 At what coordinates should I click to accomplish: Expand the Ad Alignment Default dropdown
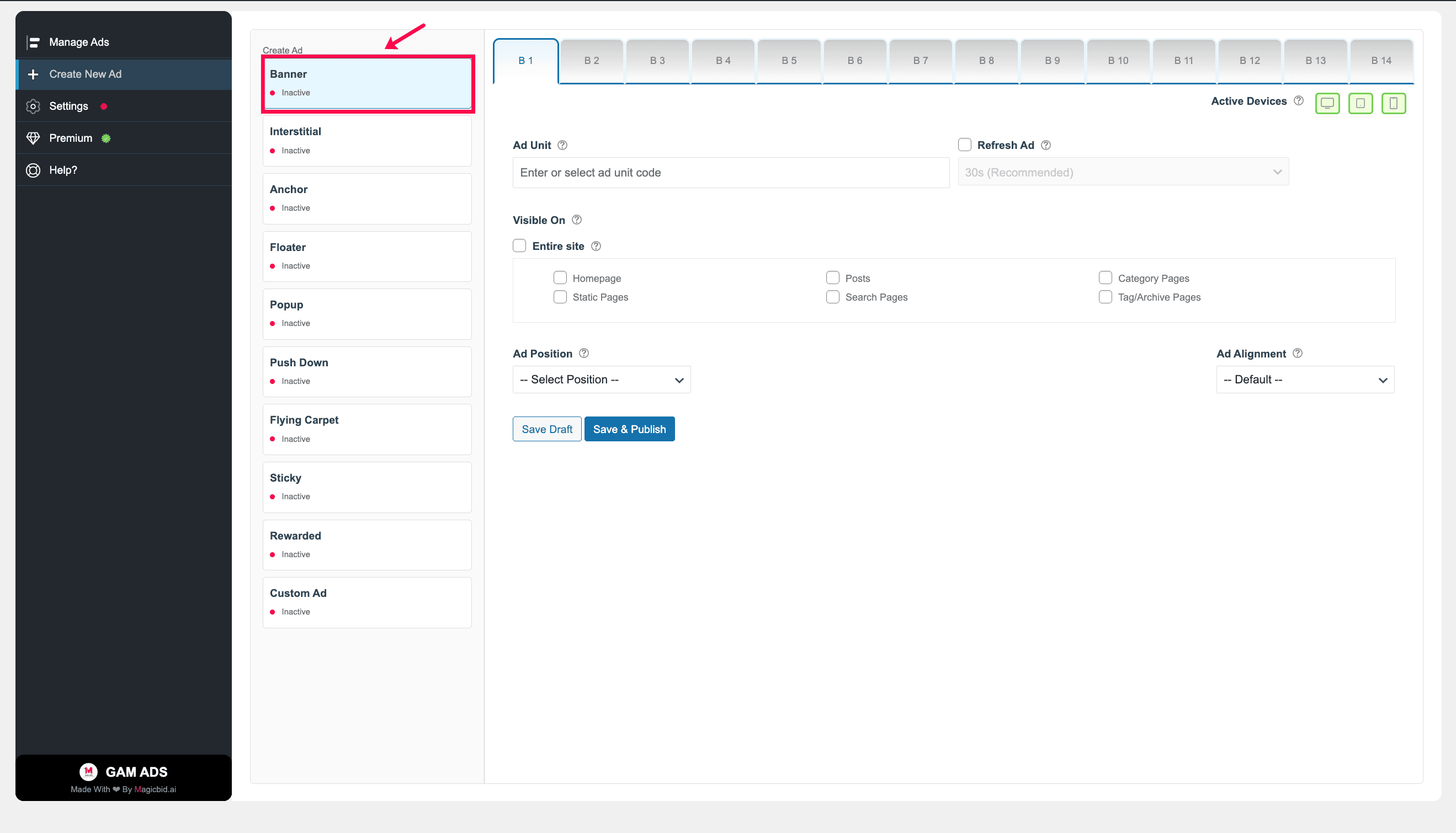pyautogui.click(x=1305, y=380)
